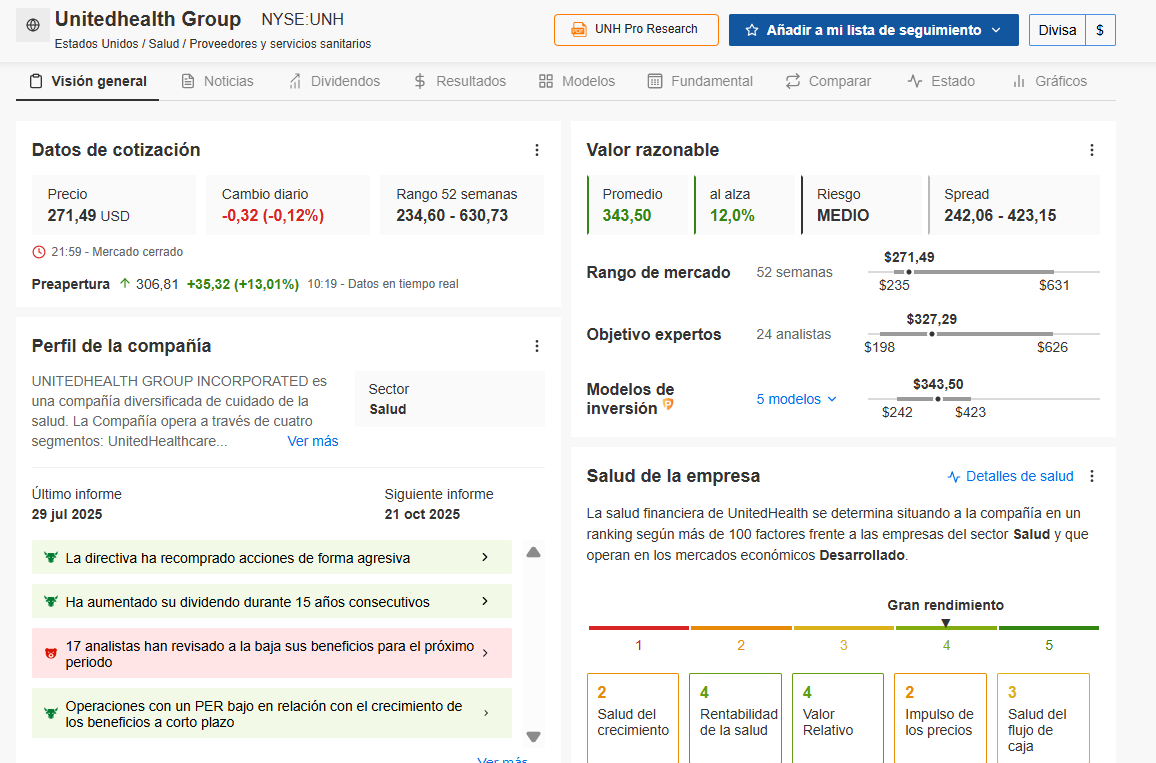Click the insights list scroll up arrow
The width and height of the screenshot is (1156, 763).
(534, 552)
